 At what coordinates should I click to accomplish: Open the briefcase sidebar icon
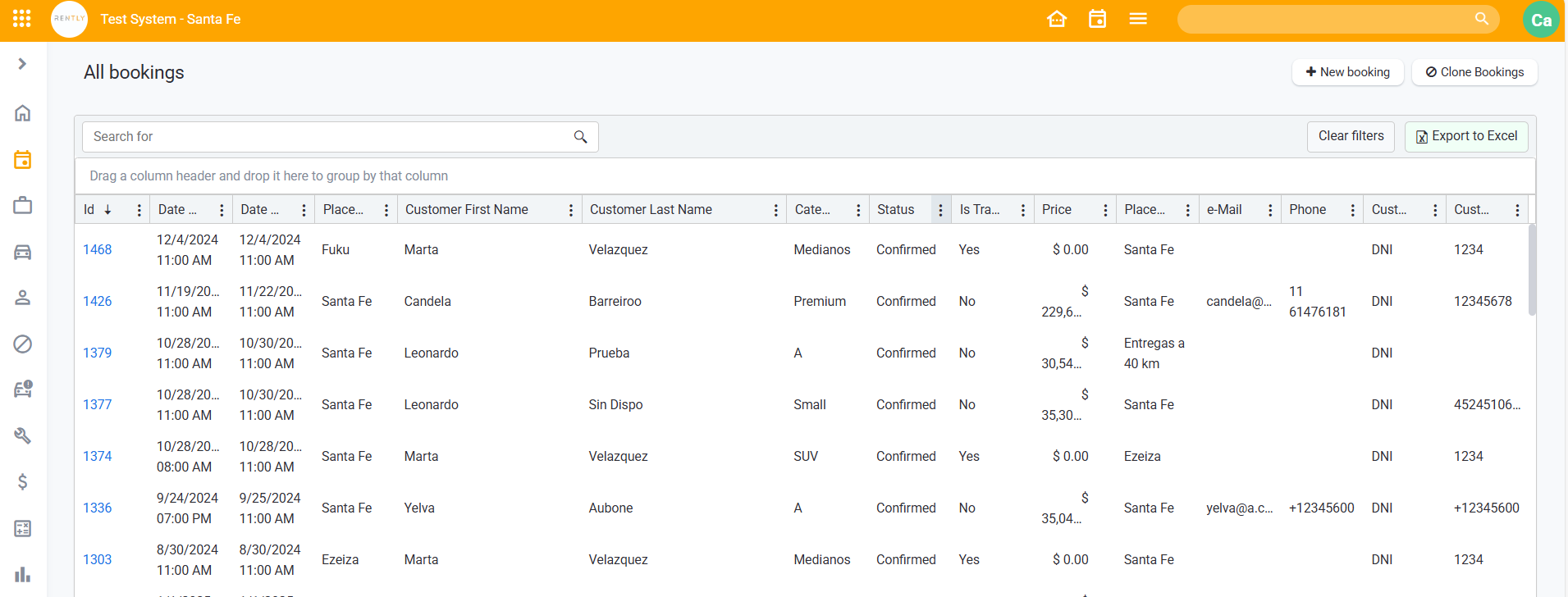23,205
